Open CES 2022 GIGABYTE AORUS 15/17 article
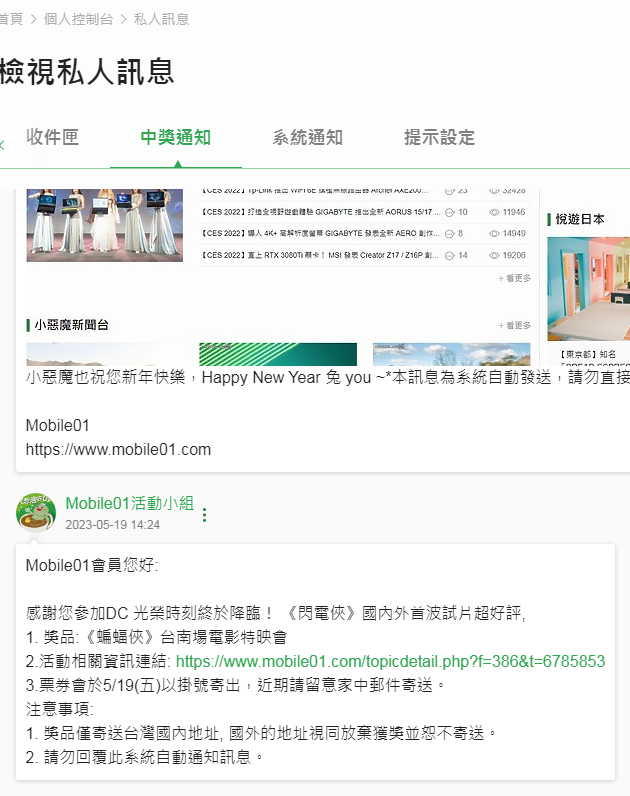 321,212
